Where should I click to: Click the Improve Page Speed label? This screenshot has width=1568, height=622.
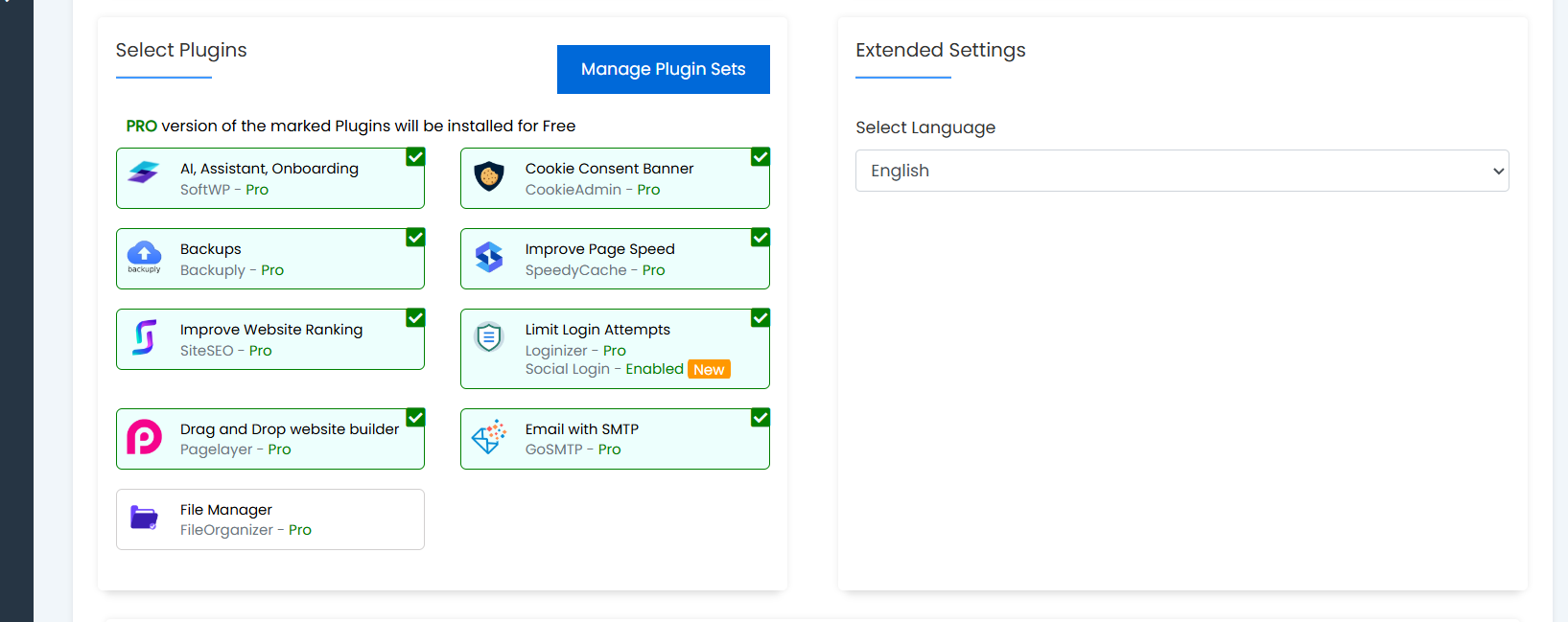(600, 249)
